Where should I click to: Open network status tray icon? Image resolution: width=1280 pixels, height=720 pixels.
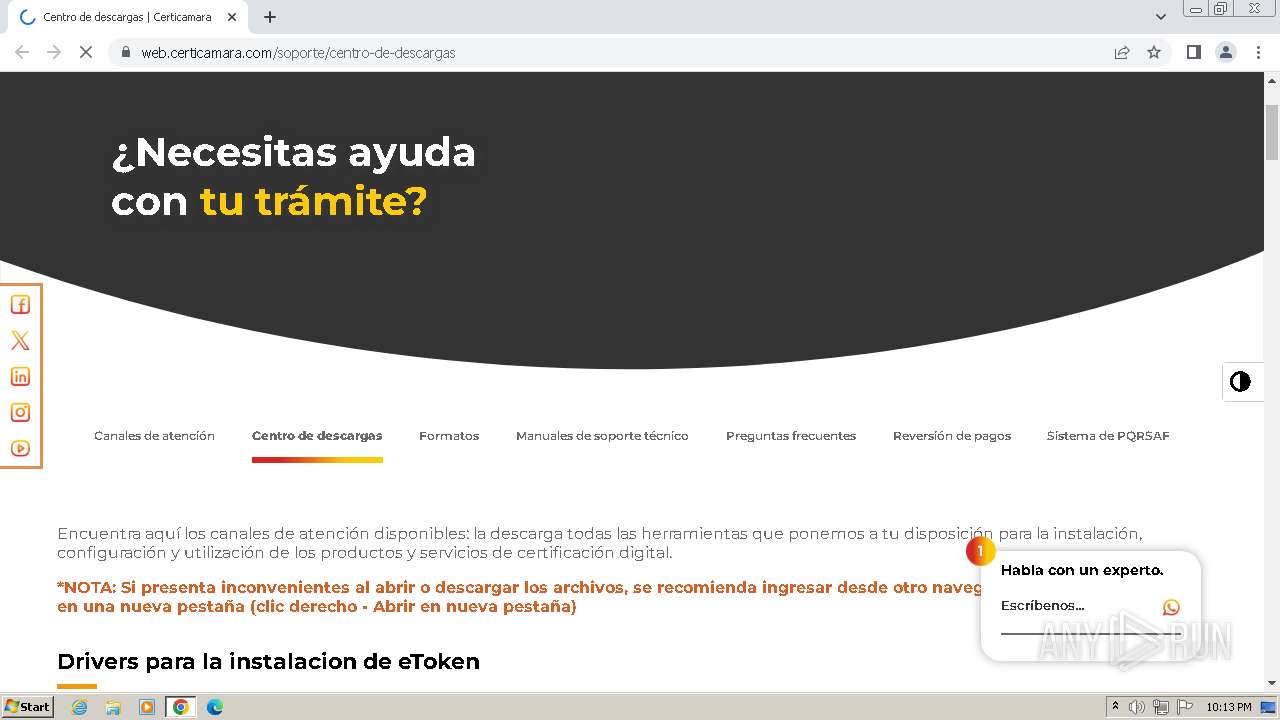(x=1161, y=707)
